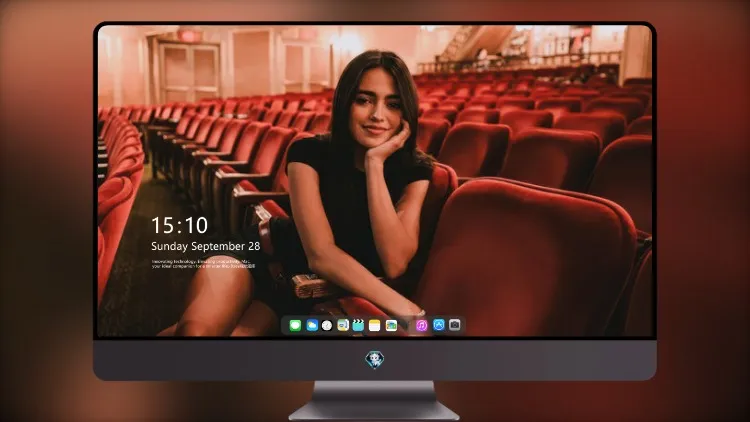Open the green Messages app in dock
This screenshot has width=750, height=422.
pyautogui.click(x=295, y=325)
